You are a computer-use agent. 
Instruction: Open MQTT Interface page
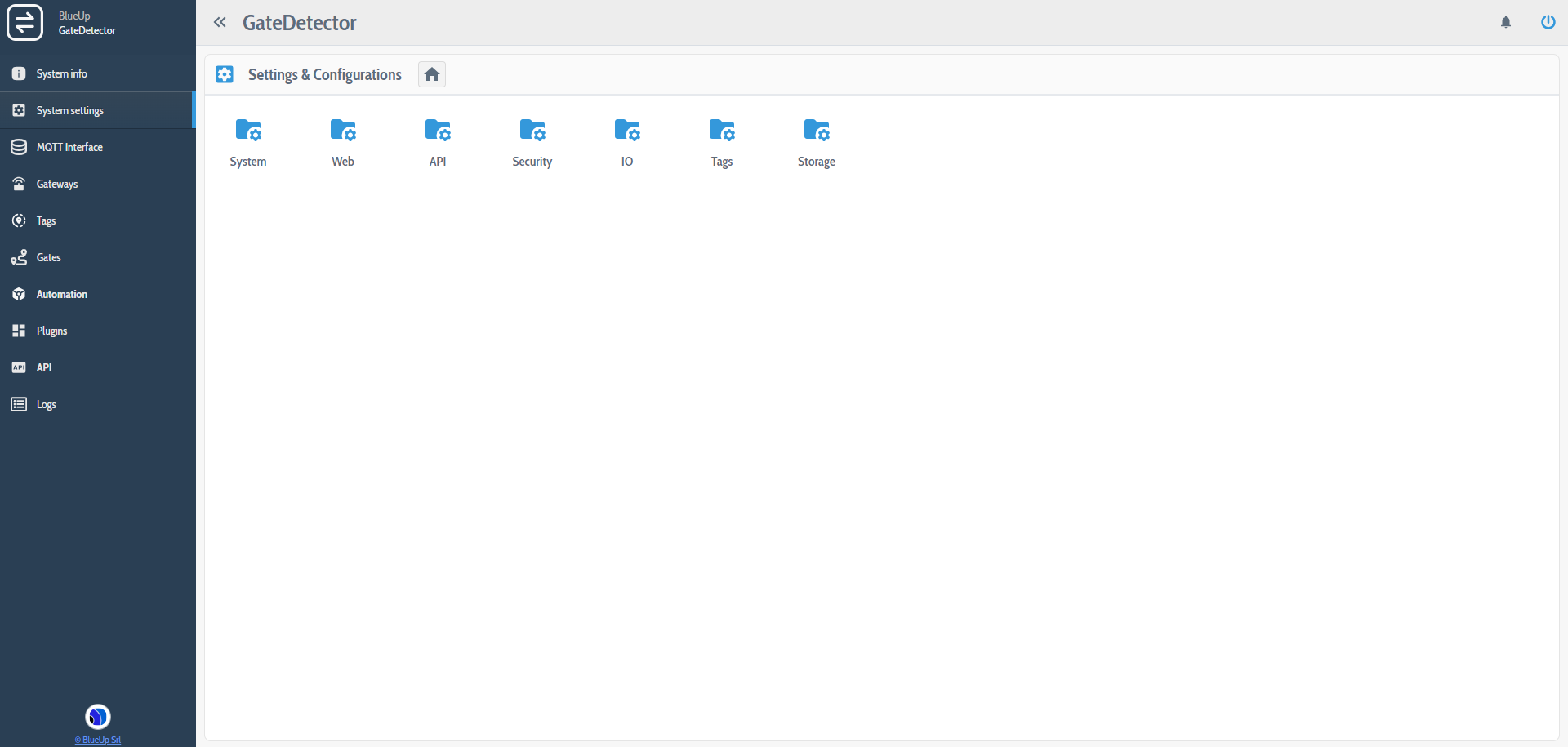coord(69,147)
